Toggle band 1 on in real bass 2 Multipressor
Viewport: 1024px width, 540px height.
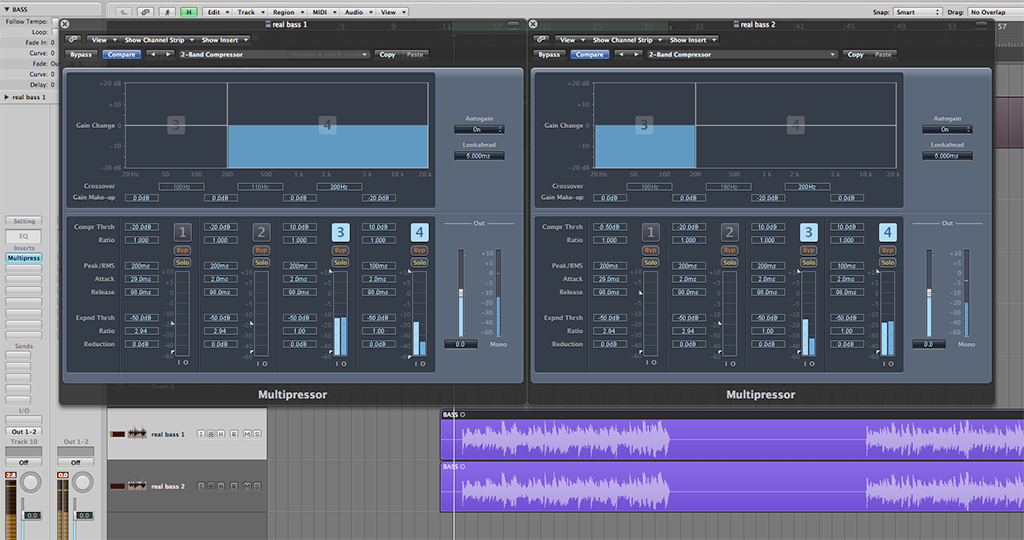(x=650, y=232)
